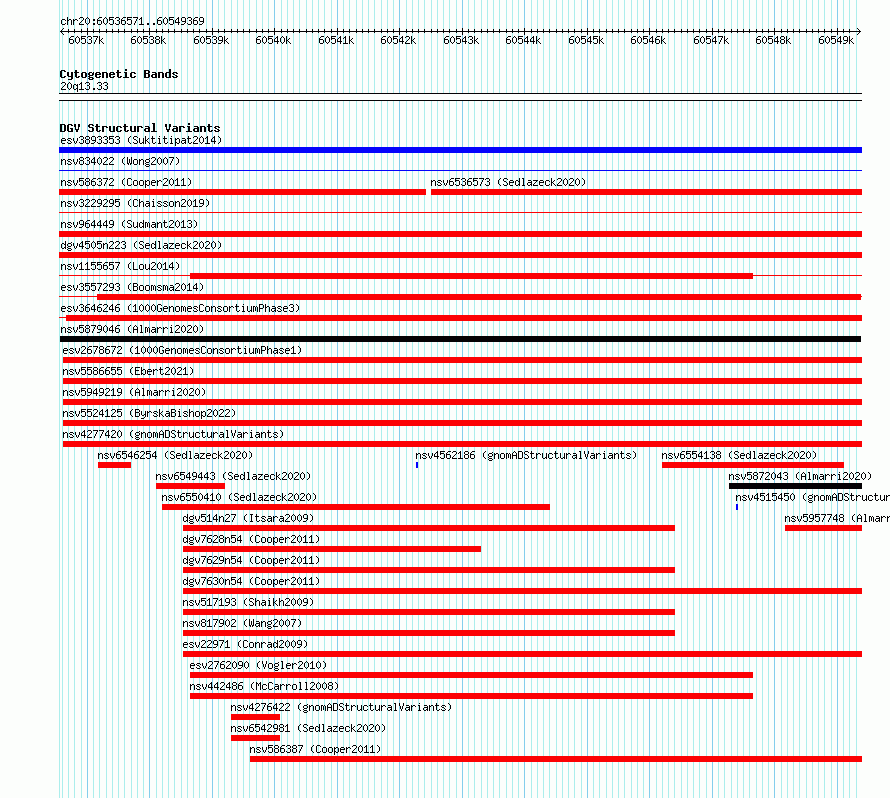Open dgv7630n54 (Cooper2011) label

[x=251, y=581]
